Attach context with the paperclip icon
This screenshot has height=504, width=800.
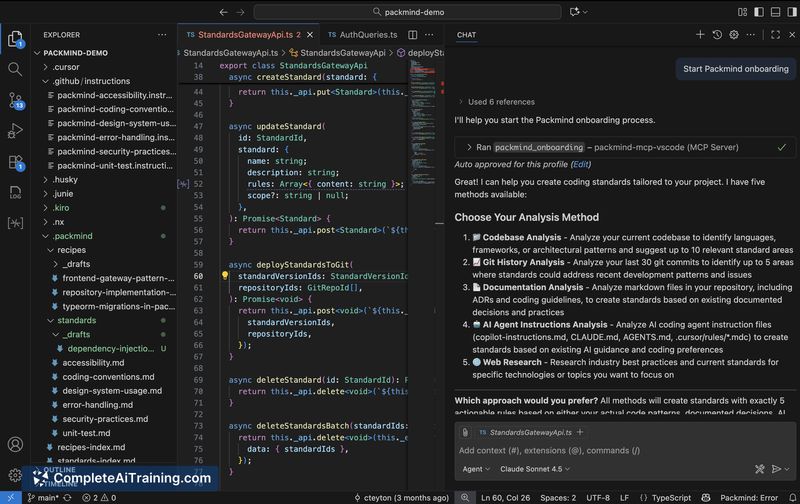pos(465,432)
